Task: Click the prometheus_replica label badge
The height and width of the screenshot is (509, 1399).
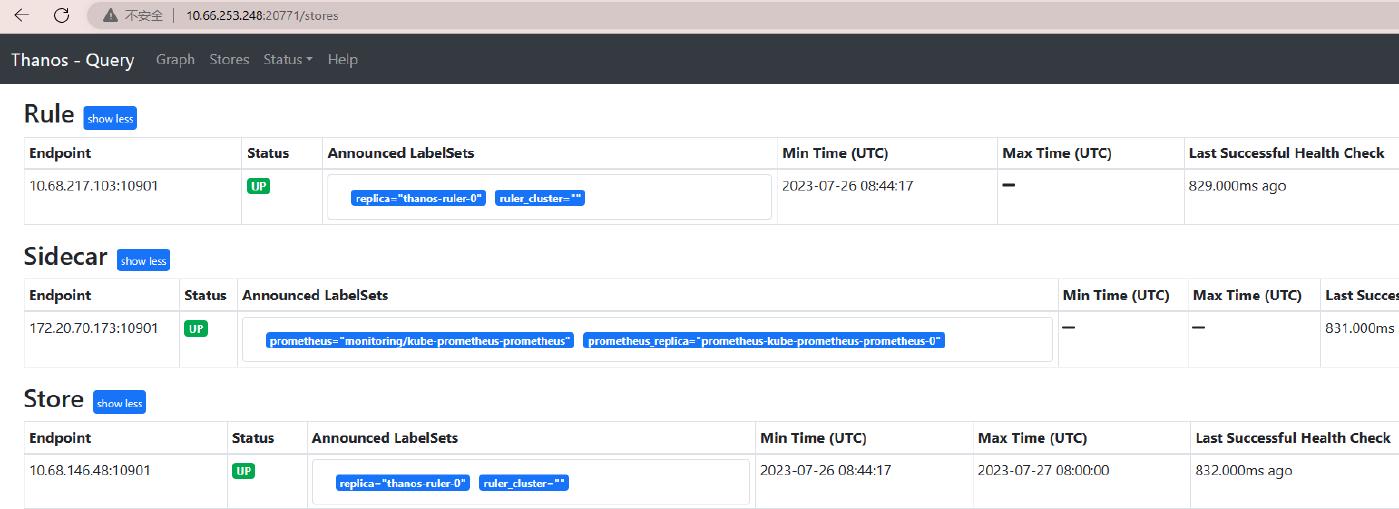Action: click(x=764, y=341)
